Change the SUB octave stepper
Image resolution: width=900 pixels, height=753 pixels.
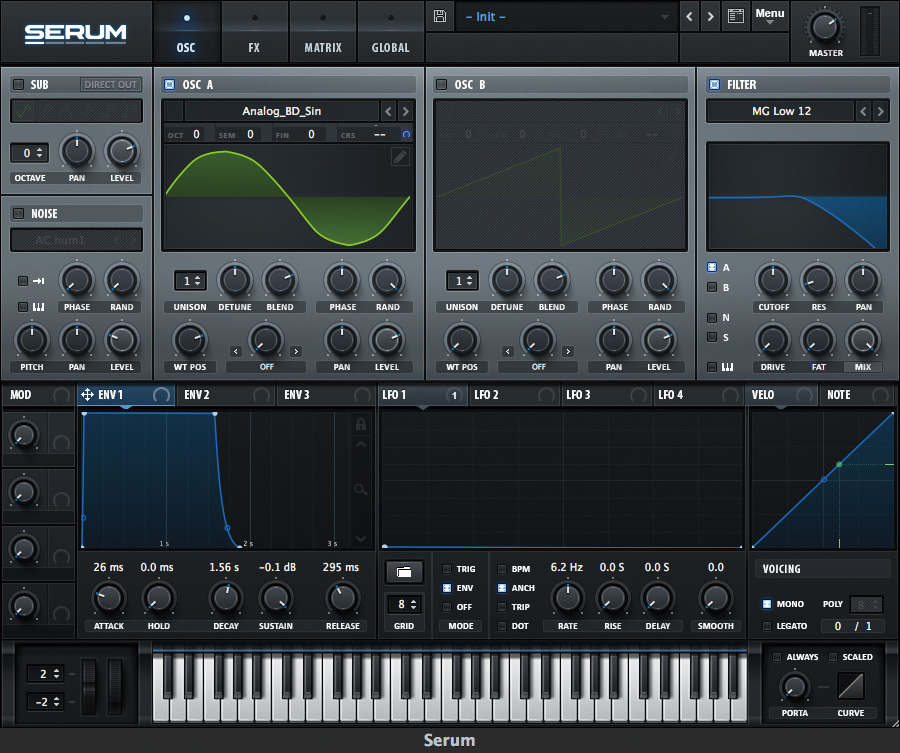click(x=30, y=153)
